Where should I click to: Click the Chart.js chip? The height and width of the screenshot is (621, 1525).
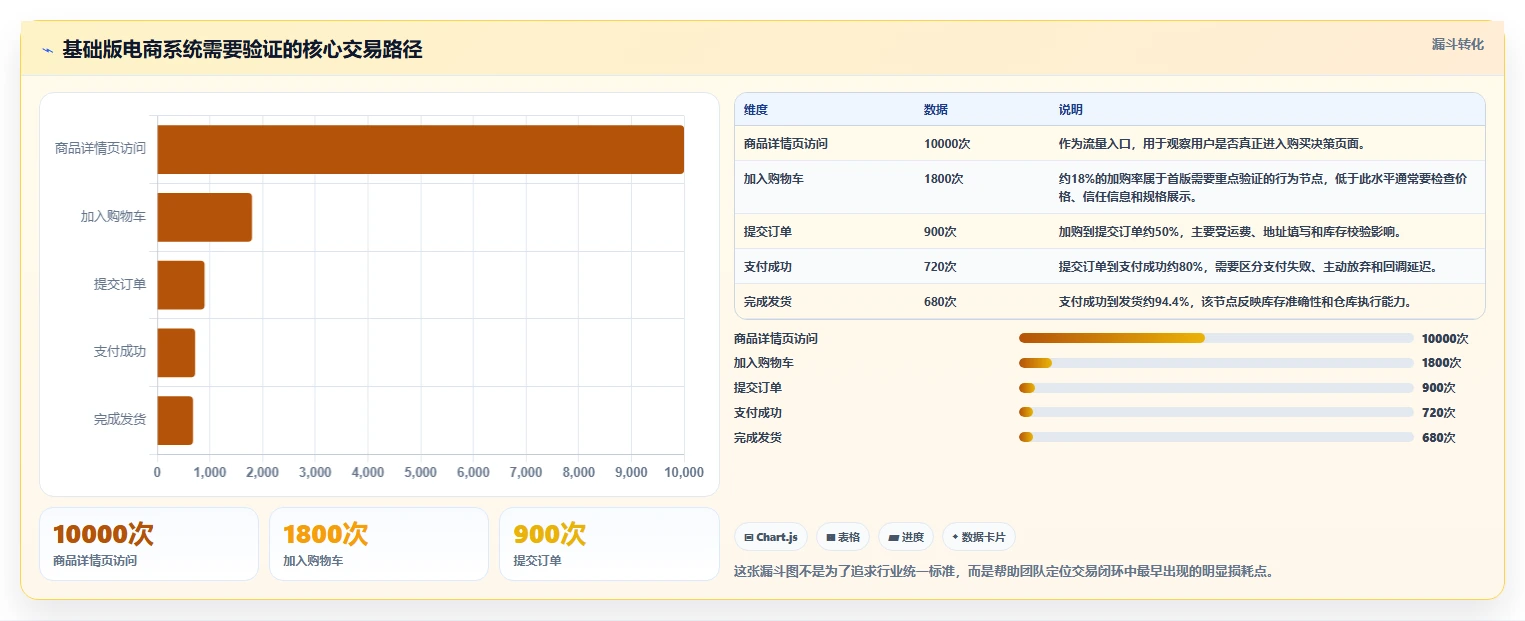pos(771,537)
